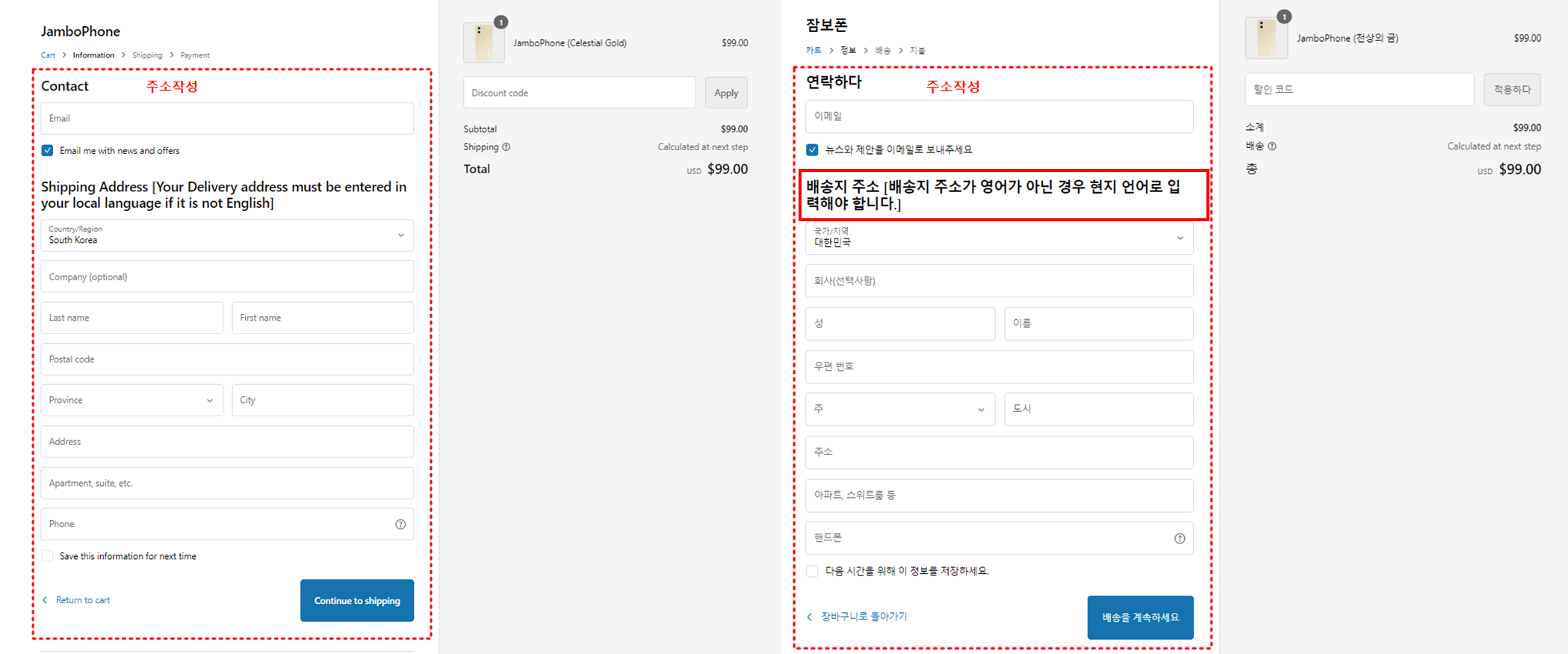Check Save this information for next time

48,556
